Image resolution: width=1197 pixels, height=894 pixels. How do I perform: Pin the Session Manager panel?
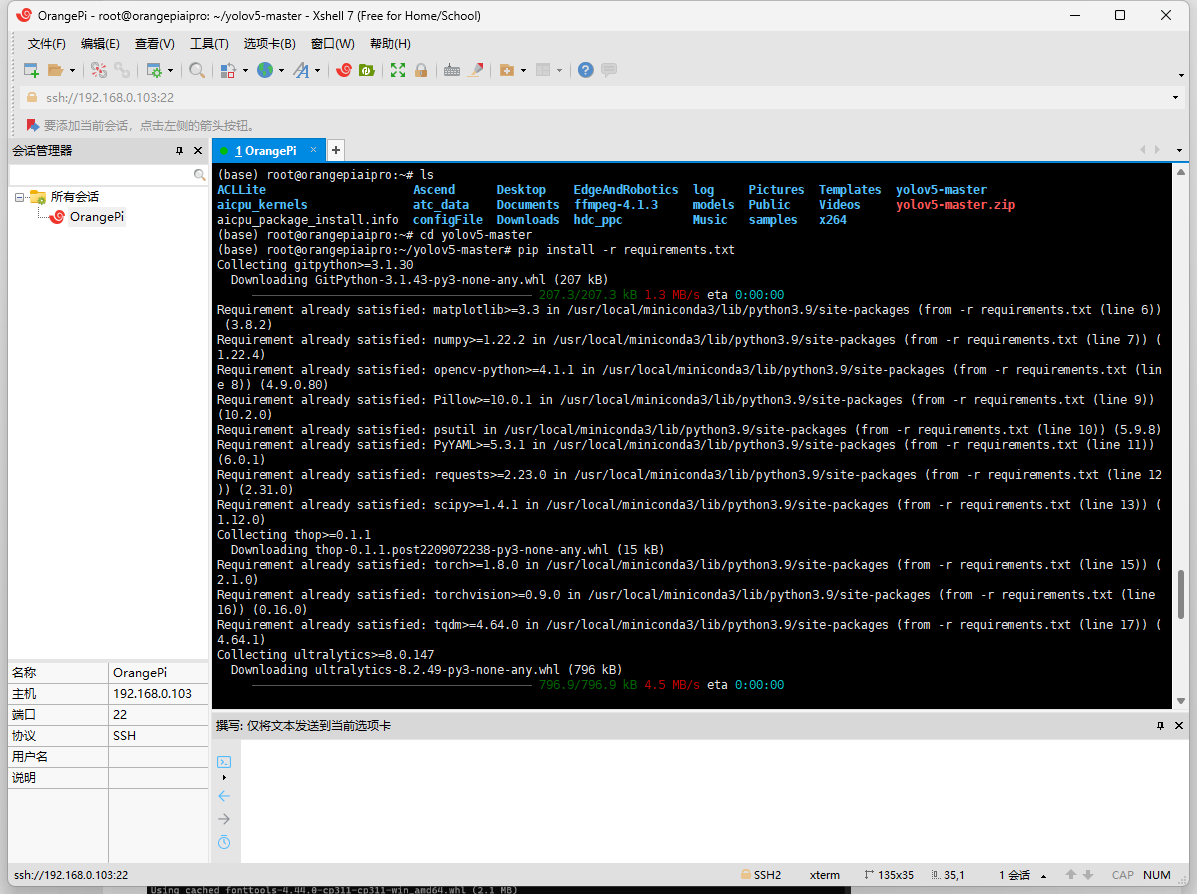point(180,151)
